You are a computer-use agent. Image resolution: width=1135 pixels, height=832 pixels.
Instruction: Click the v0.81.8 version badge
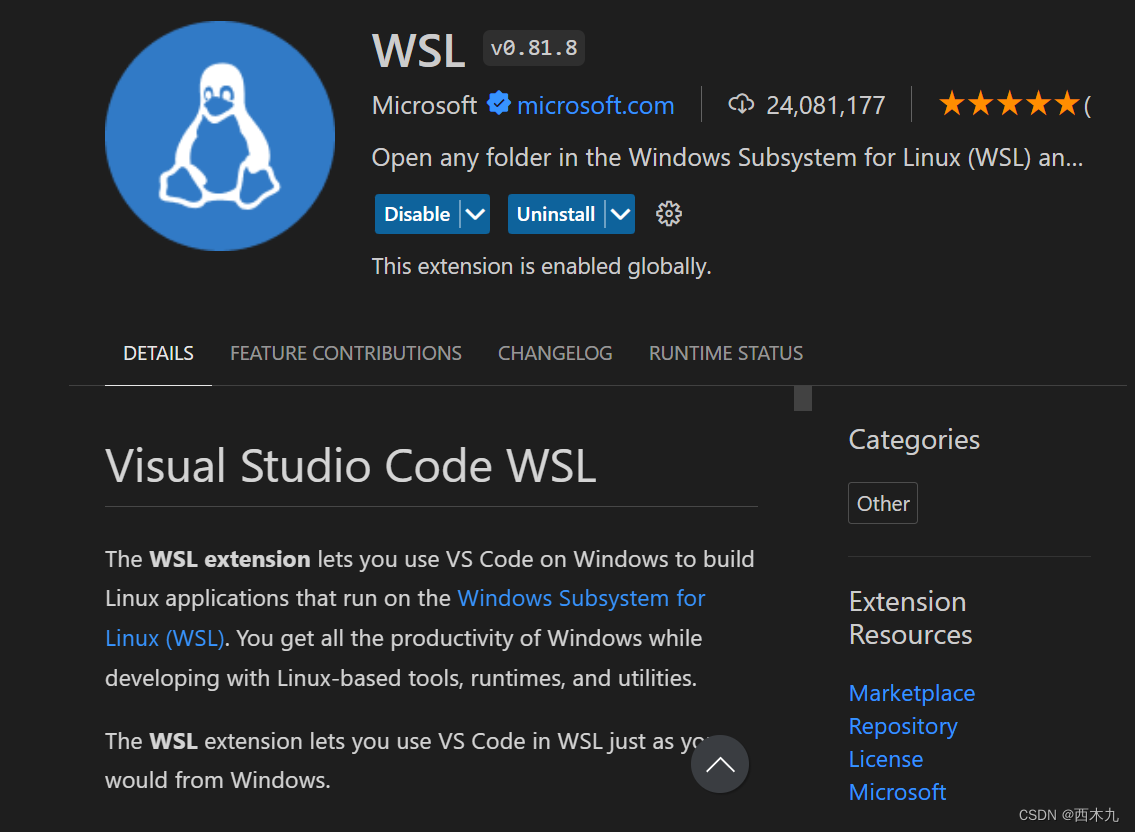(533, 47)
